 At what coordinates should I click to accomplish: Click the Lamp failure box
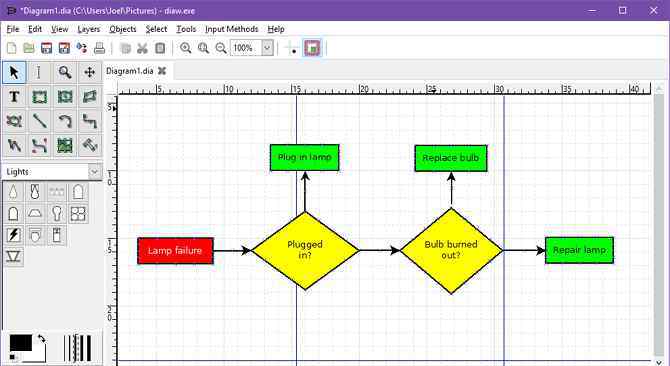pyautogui.click(x=175, y=251)
